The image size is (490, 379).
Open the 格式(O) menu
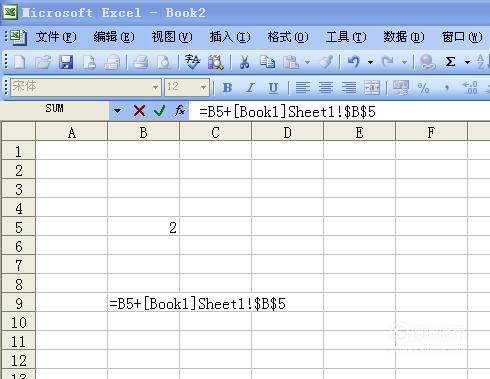[x=288, y=37]
